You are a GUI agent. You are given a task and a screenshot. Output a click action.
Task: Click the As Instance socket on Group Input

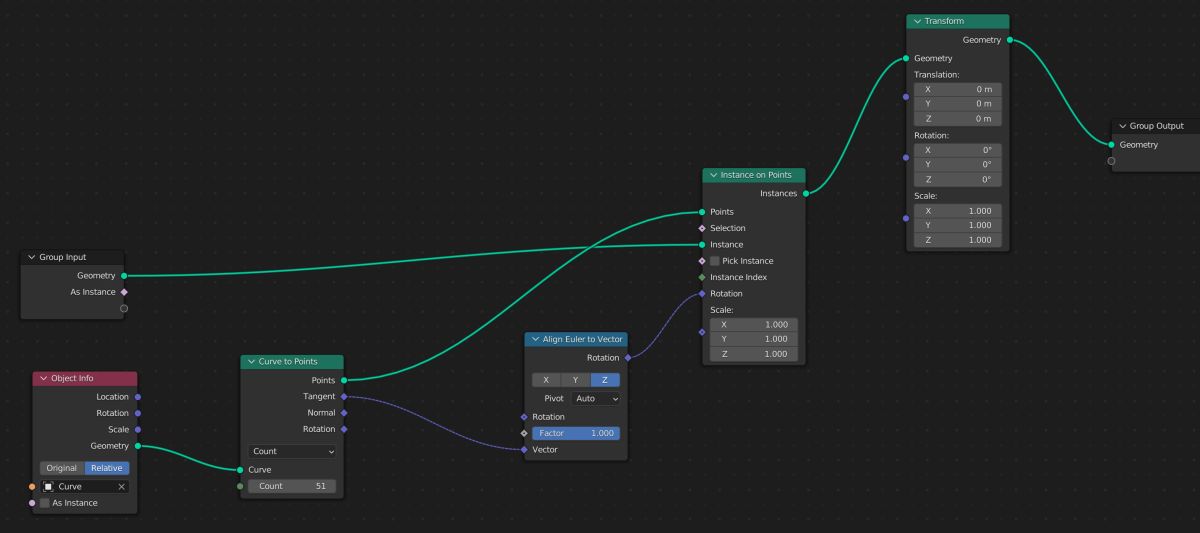click(124, 292)
